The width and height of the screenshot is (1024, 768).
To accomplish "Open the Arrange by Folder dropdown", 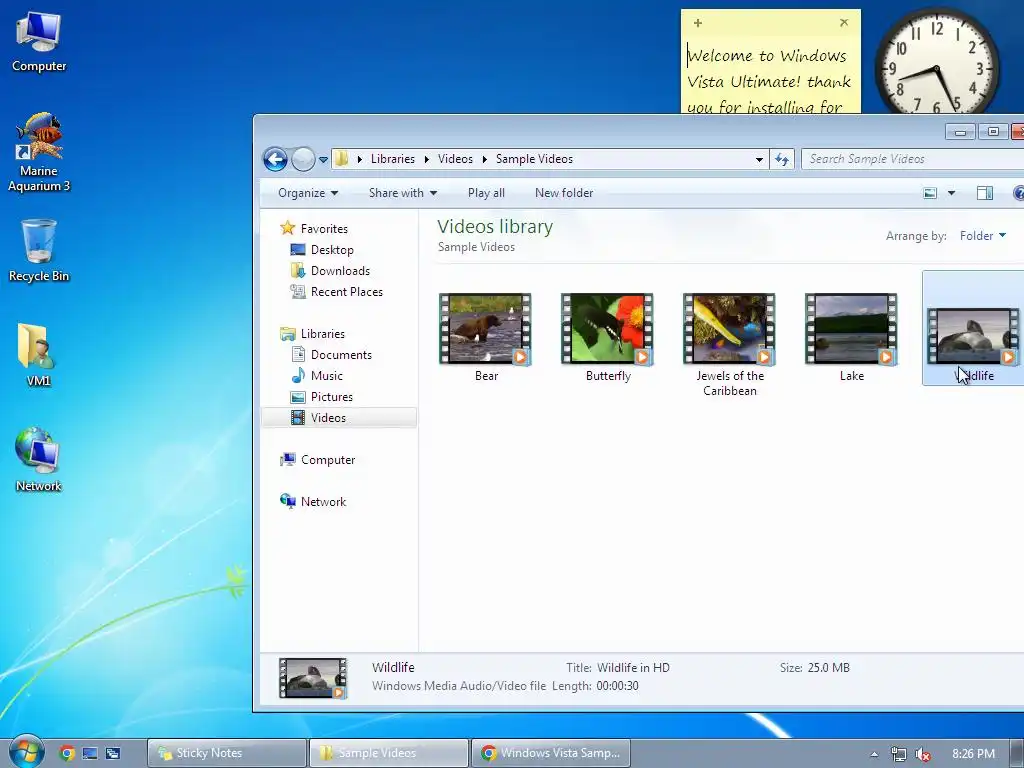I will coord(983,236).
